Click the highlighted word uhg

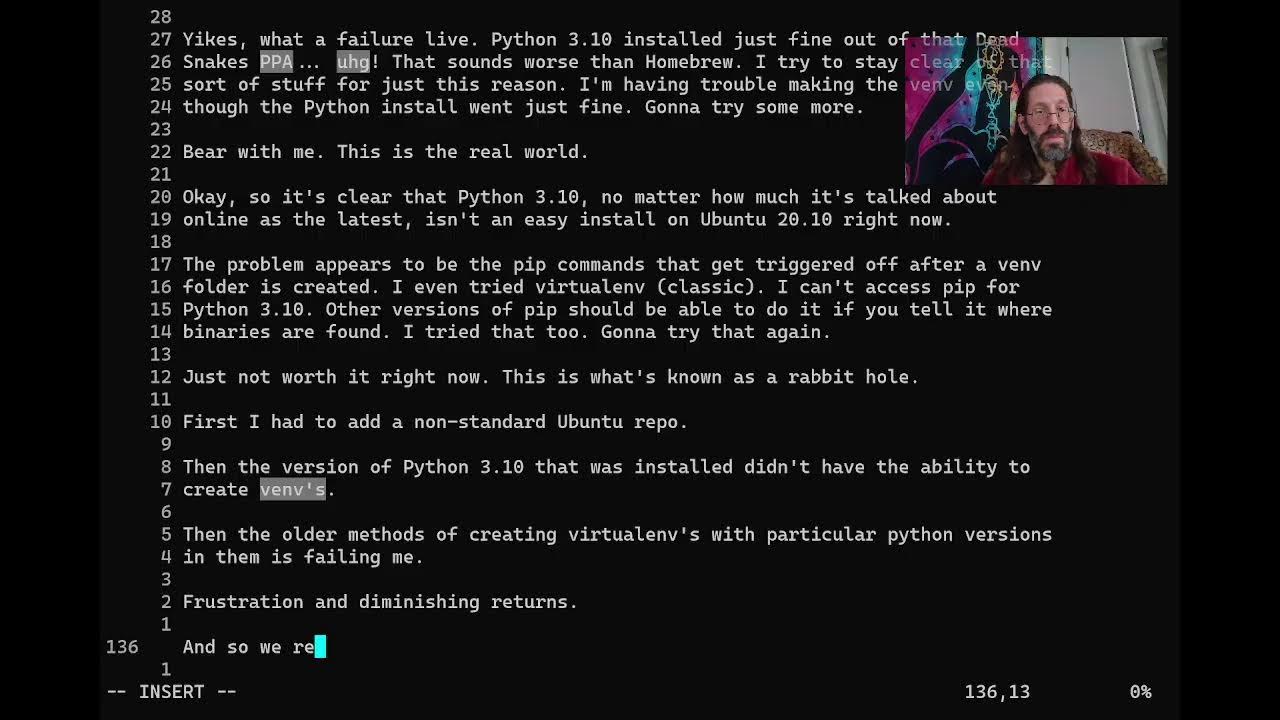[353, 62]
